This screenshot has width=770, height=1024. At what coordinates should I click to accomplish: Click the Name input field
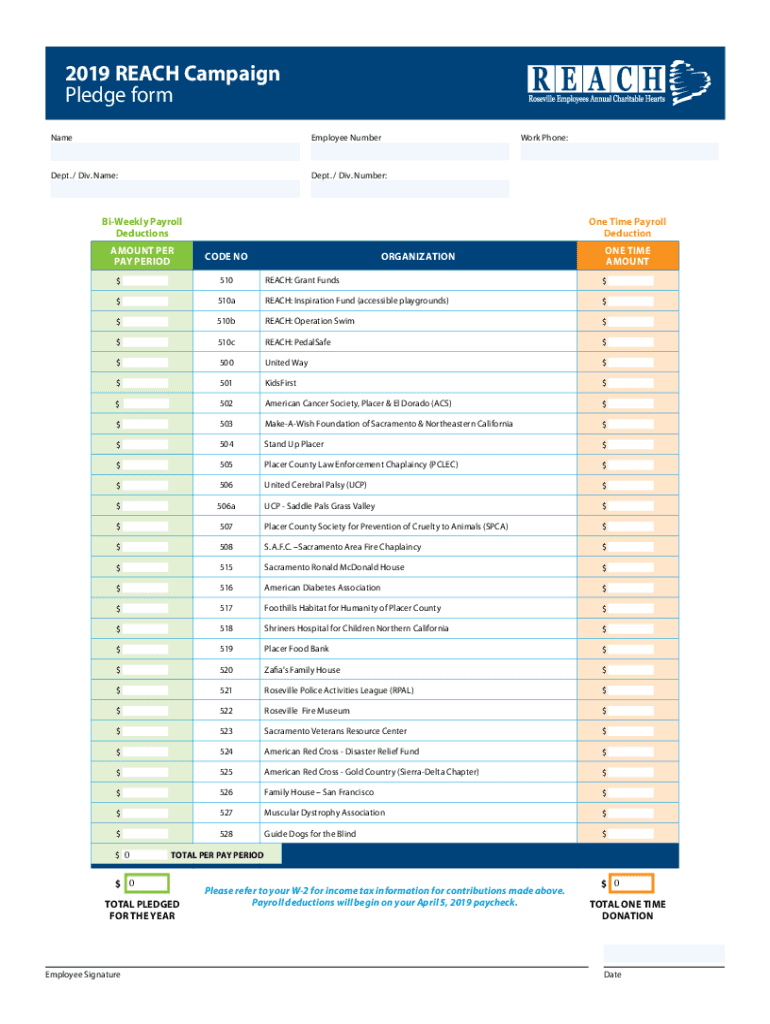pos(175,152)
